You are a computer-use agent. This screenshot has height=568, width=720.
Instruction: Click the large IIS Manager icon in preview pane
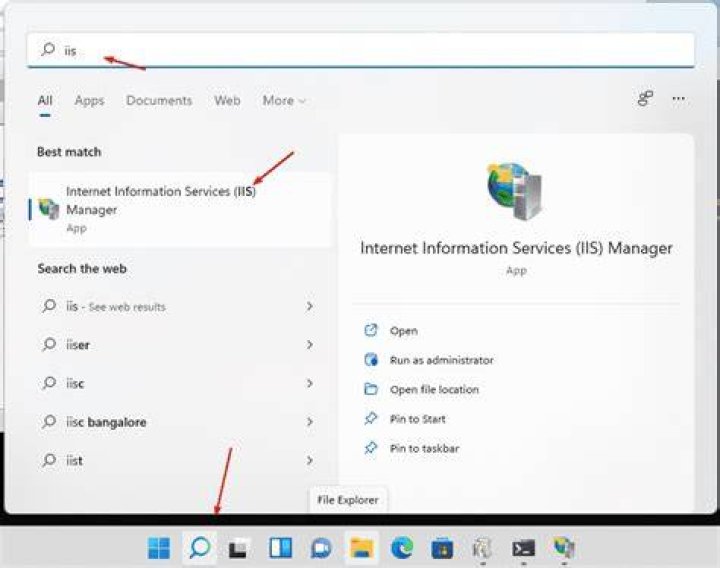(515, 191)
